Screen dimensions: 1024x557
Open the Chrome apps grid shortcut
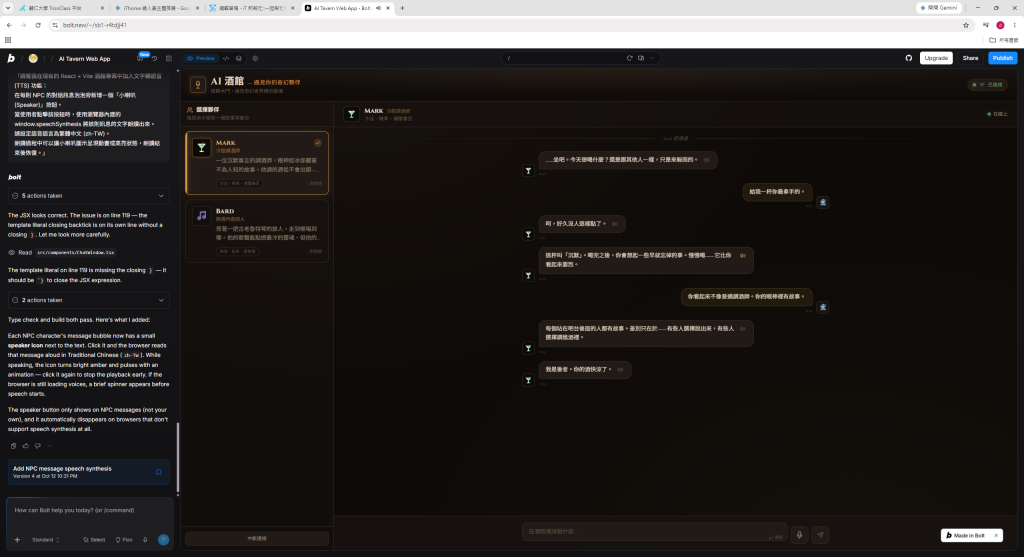(x=8, y=40)
